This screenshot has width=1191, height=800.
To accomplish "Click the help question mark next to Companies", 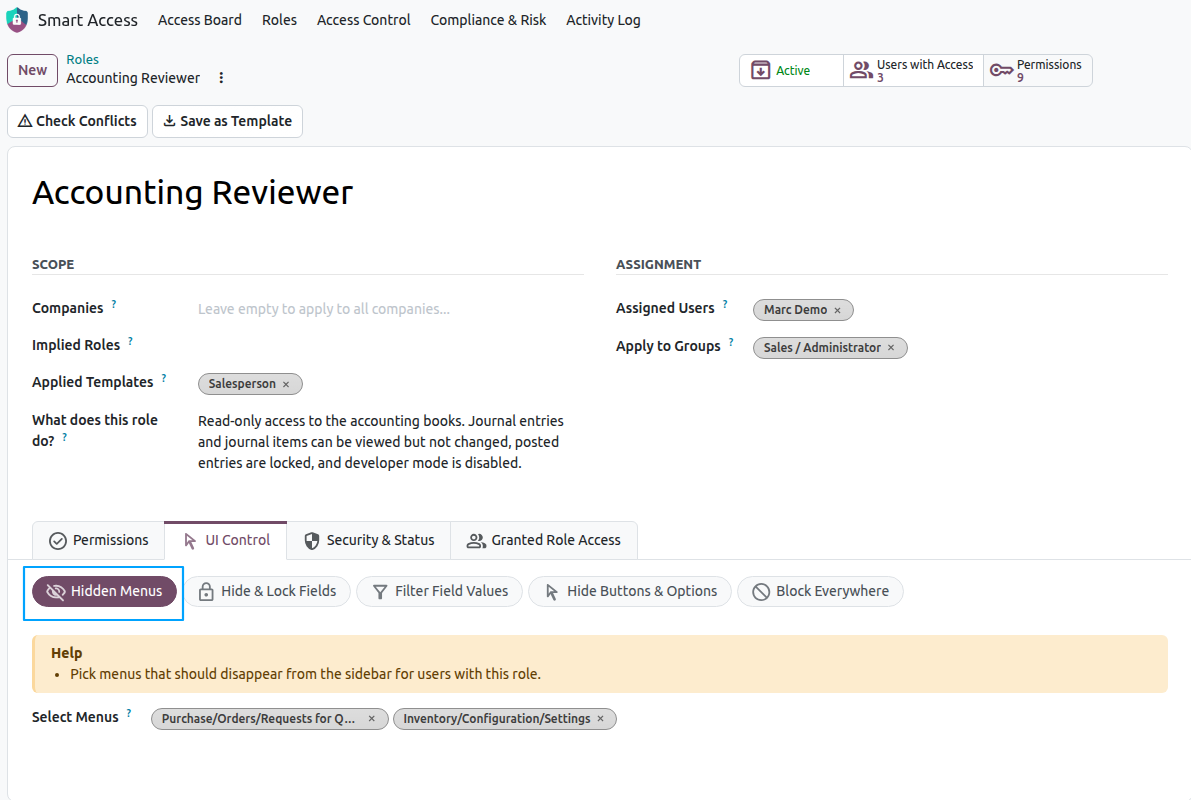I will coord(114,304).
